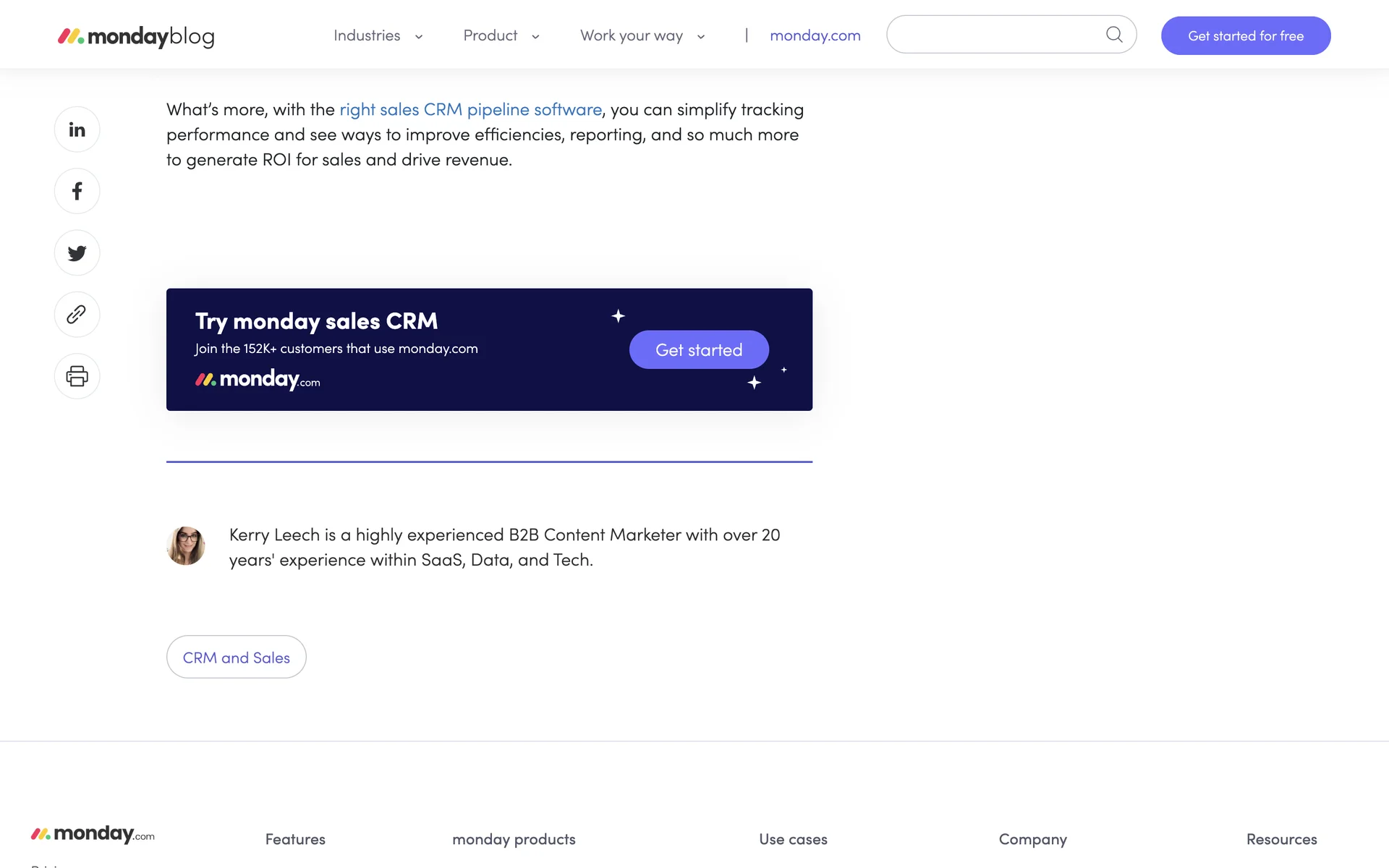1389x868 pixels.
Task: Click footer monday.com logo
Action: tap(93, 834)
